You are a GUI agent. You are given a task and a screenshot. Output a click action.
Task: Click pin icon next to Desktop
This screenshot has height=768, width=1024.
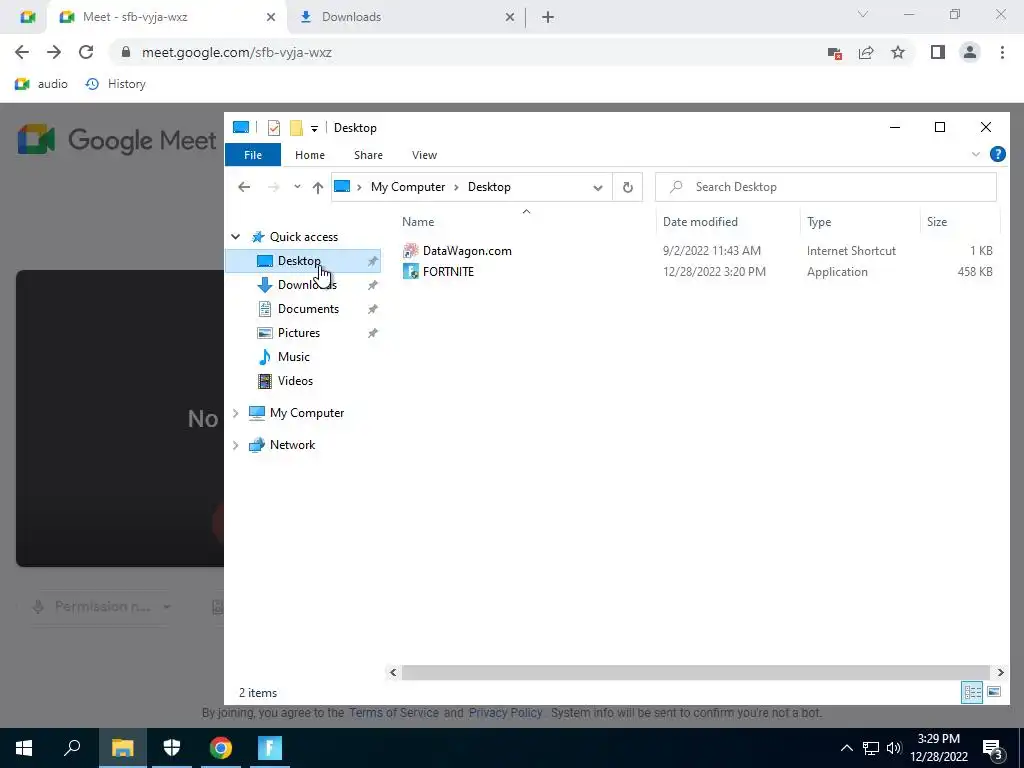pyautogui.click(x=372, y=261)
